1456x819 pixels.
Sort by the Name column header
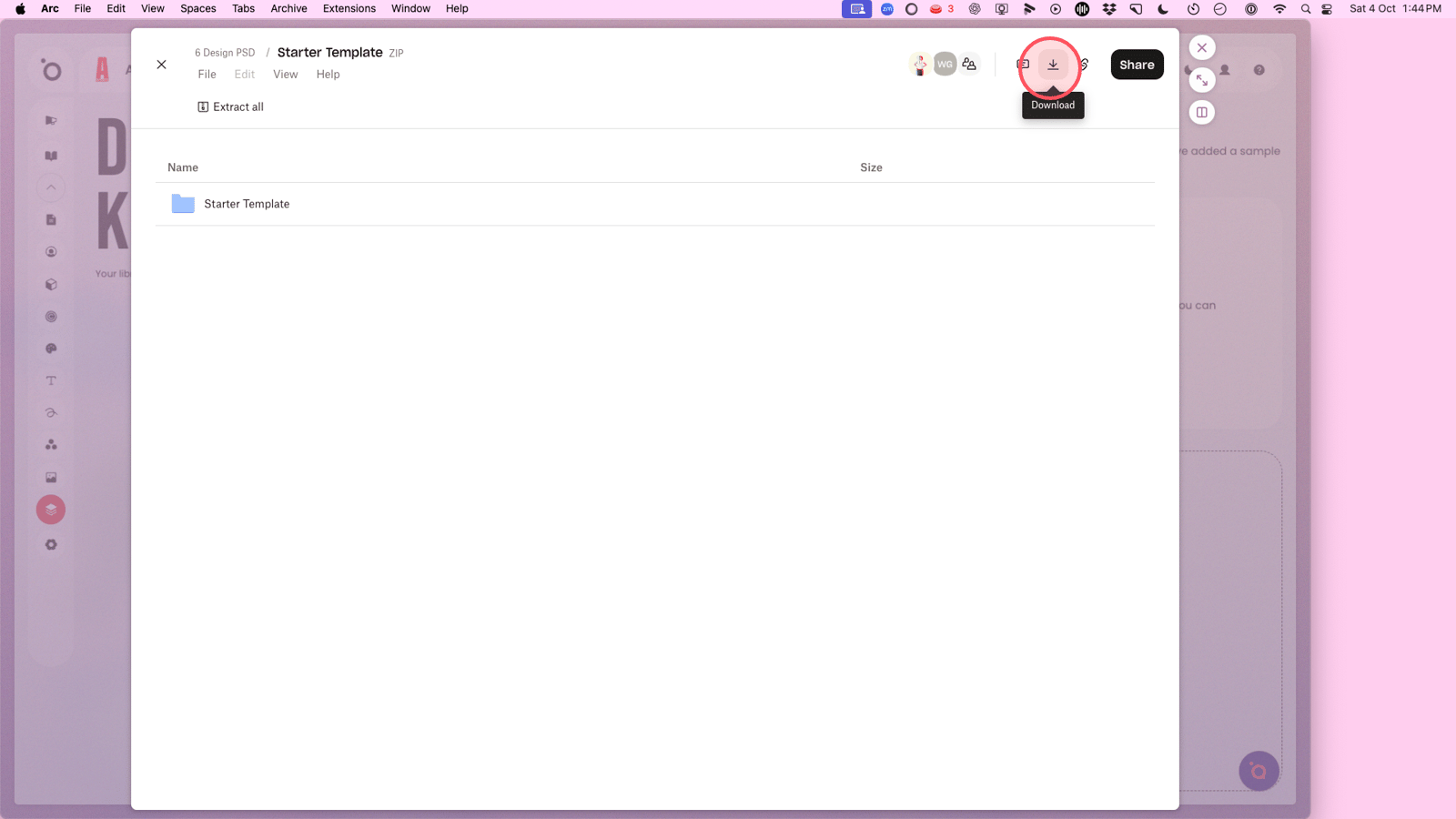tap(183, 167)
